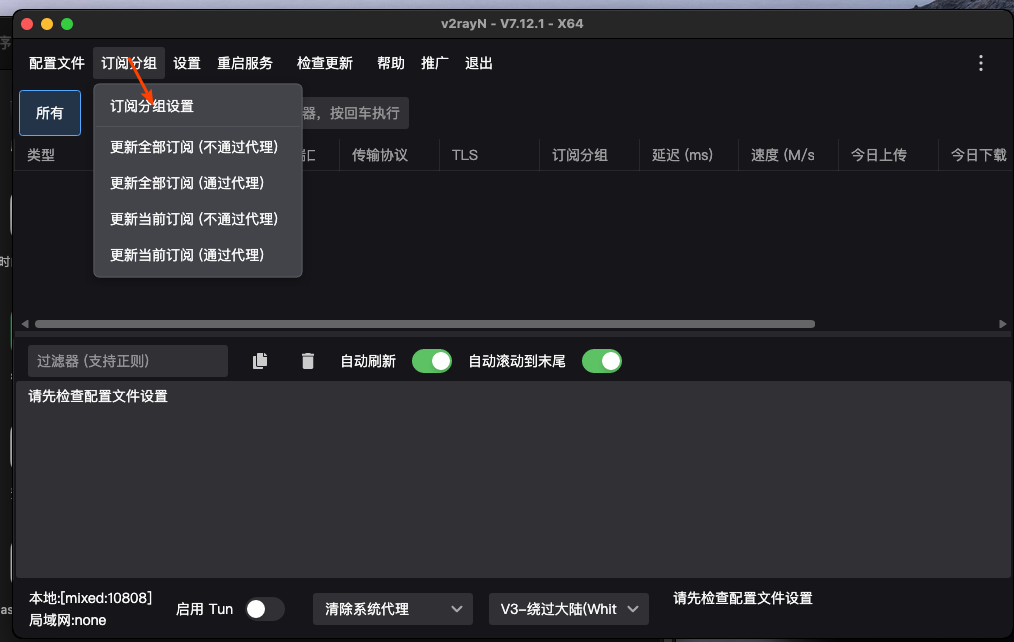Choose 订阅分组设置 from the dropdown menu
This screenshot has width=1014, height=642.
click(198, 106)
